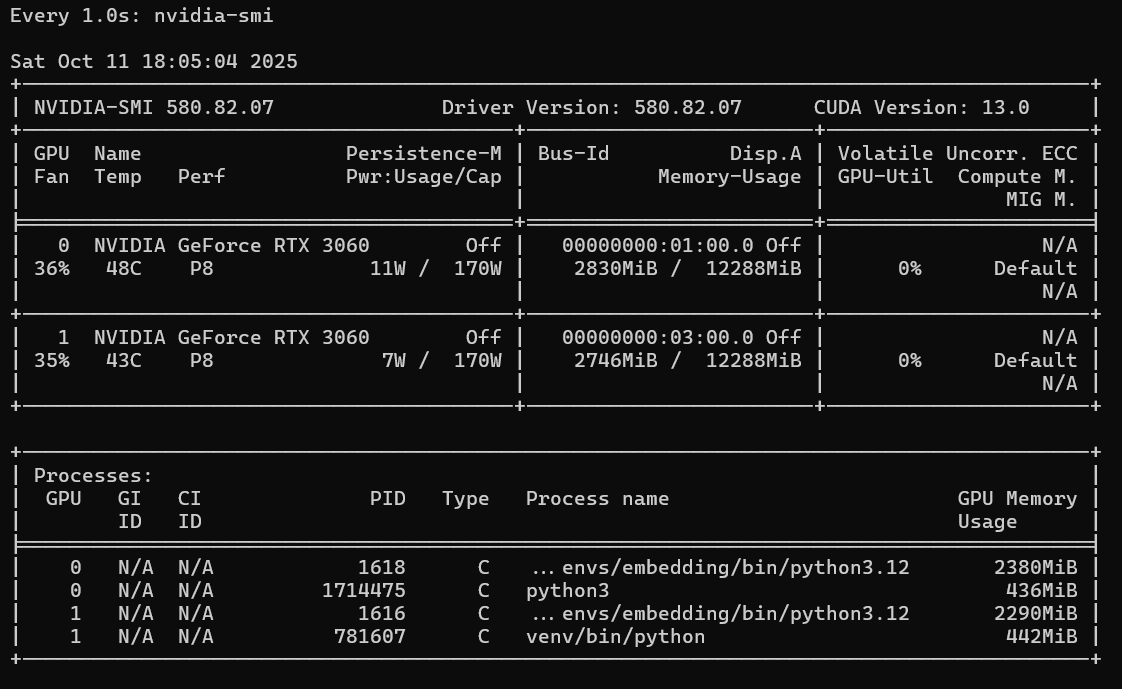
Task: Click the watch header 'Every 1.0s: nvidia-smi'
Action: pos(141,16)
